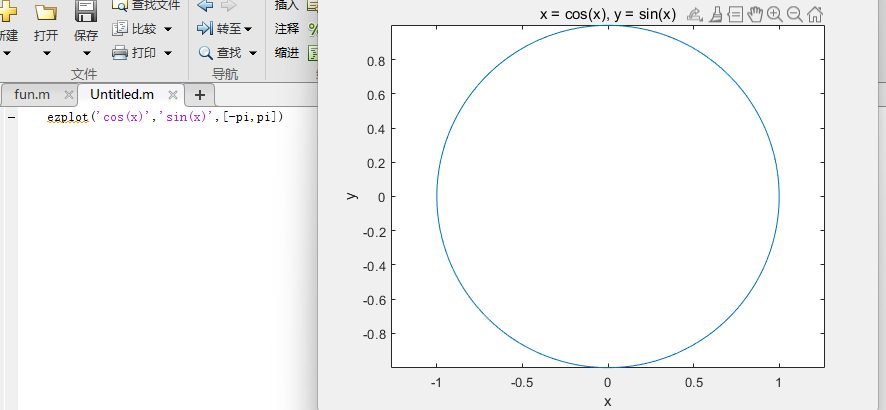Click the New (新建) label
This screenshot has height=410, width=886.
8,36
